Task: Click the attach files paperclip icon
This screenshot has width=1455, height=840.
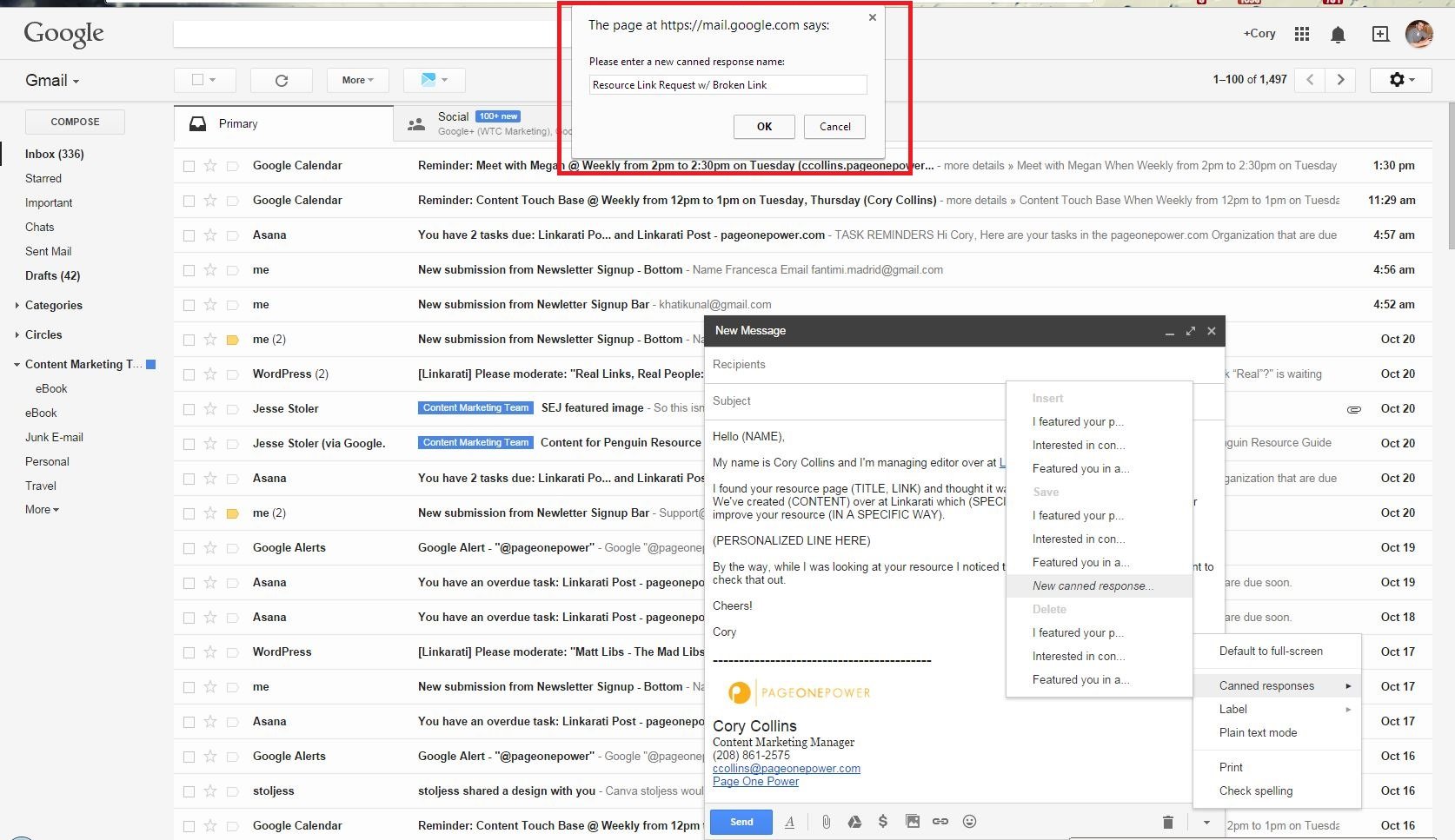Action: [x=826, y=822]
